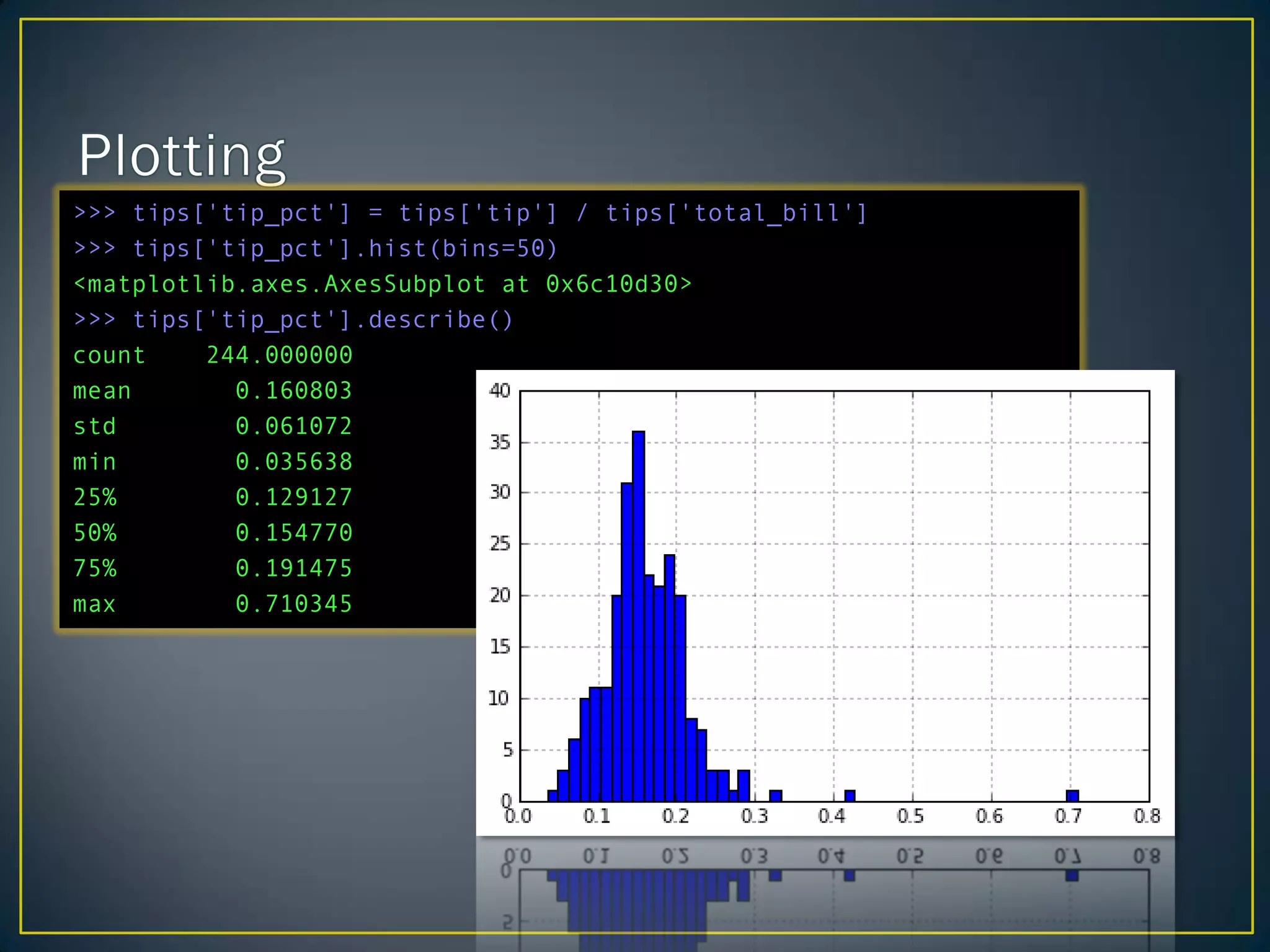Click the y-axis label 40
The image size is (1270, 952).
[500, 390]
